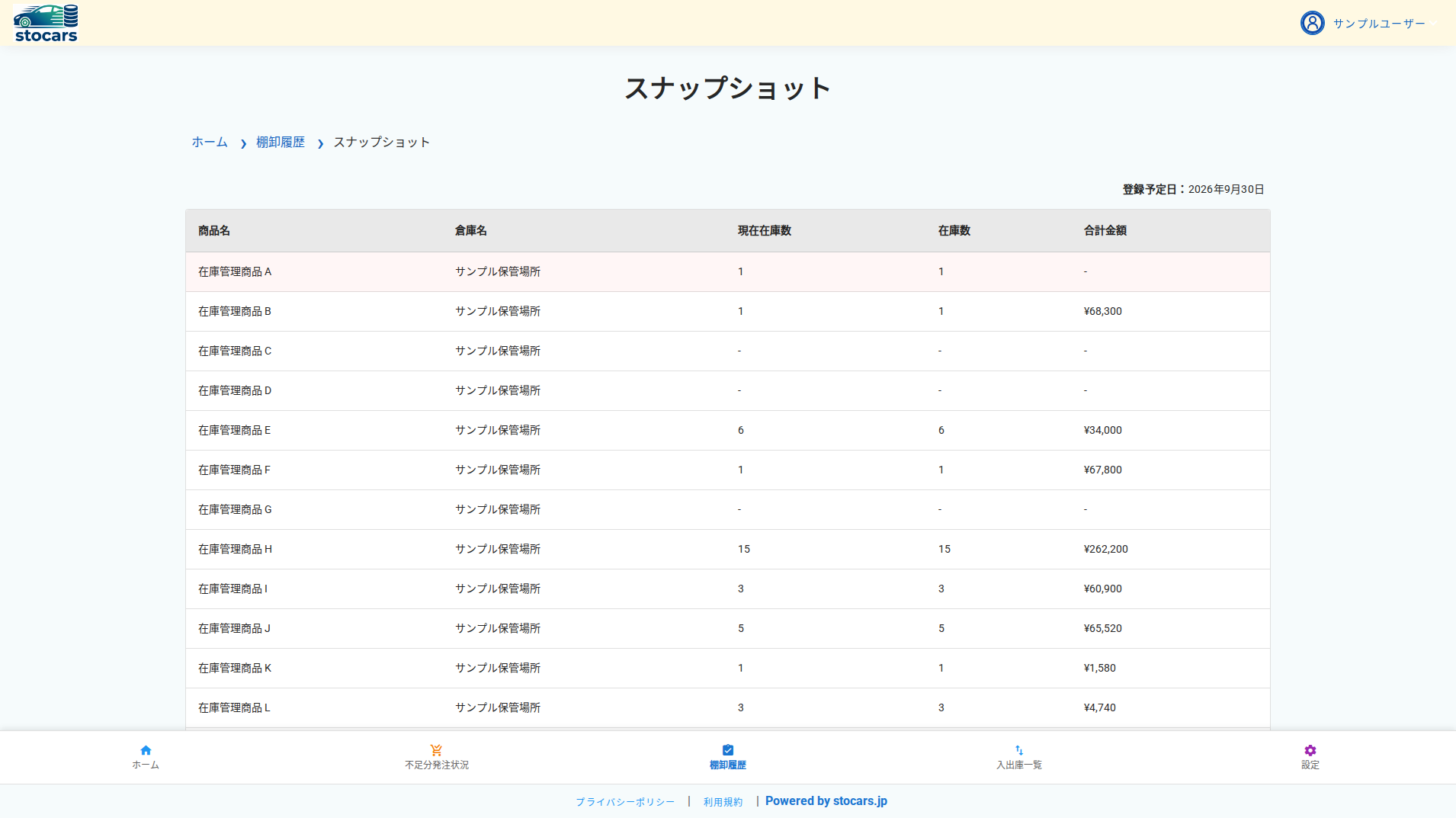Open Powered by stocars.jp link
1456x818 pixels.
tap(826, 801)
